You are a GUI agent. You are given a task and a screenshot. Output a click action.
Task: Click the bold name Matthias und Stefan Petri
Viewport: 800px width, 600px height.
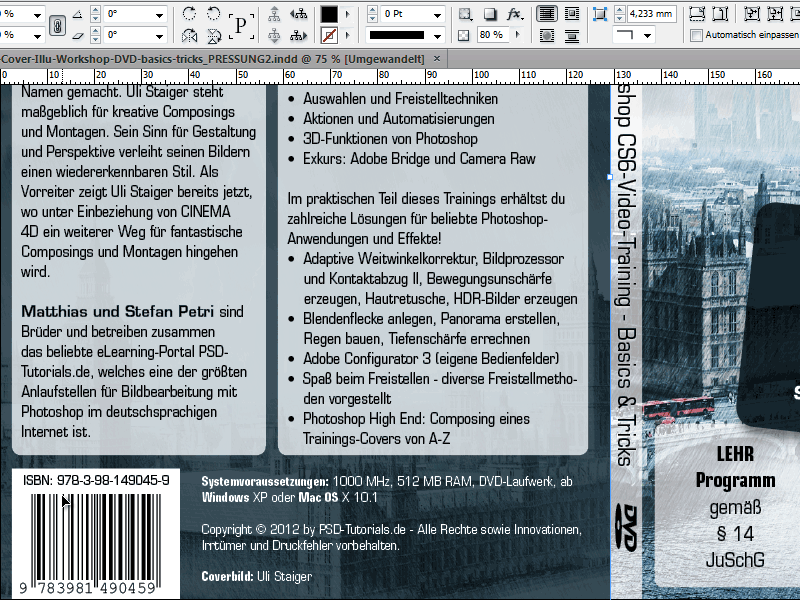click(117, 311)
